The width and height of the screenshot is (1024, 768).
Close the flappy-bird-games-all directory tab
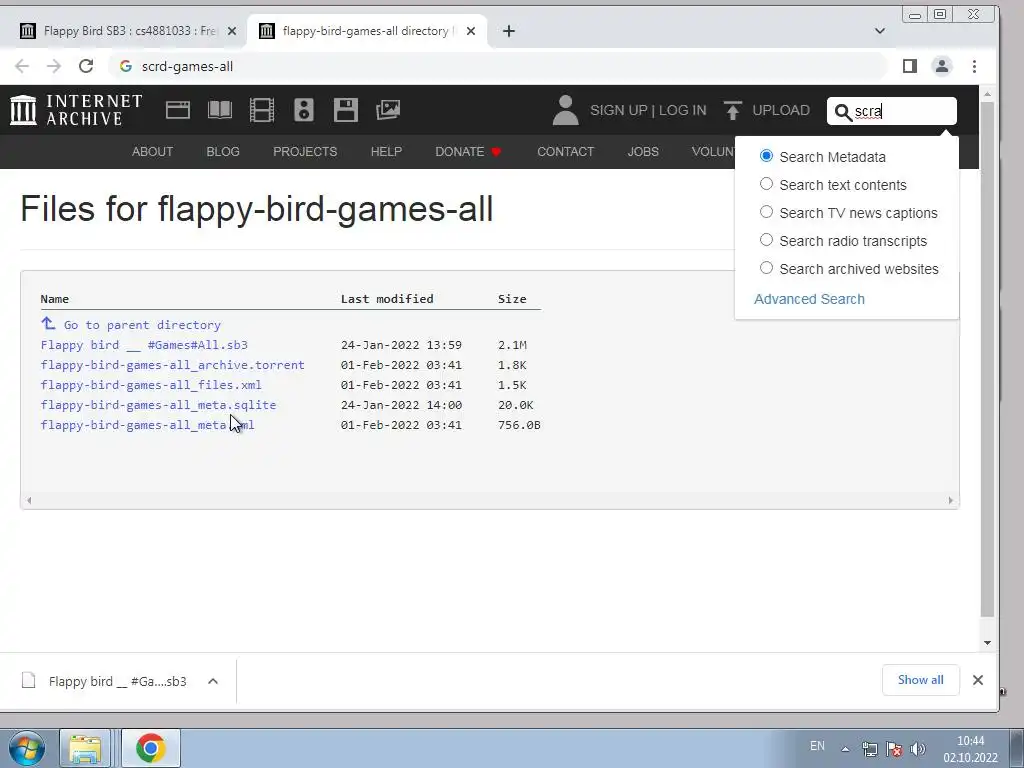coord(471,31)
